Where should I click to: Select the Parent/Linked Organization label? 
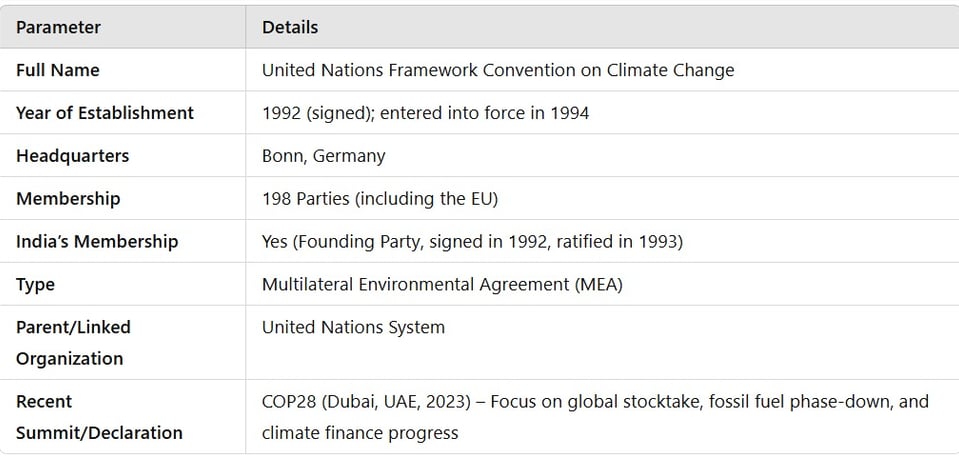click(73, 342)
